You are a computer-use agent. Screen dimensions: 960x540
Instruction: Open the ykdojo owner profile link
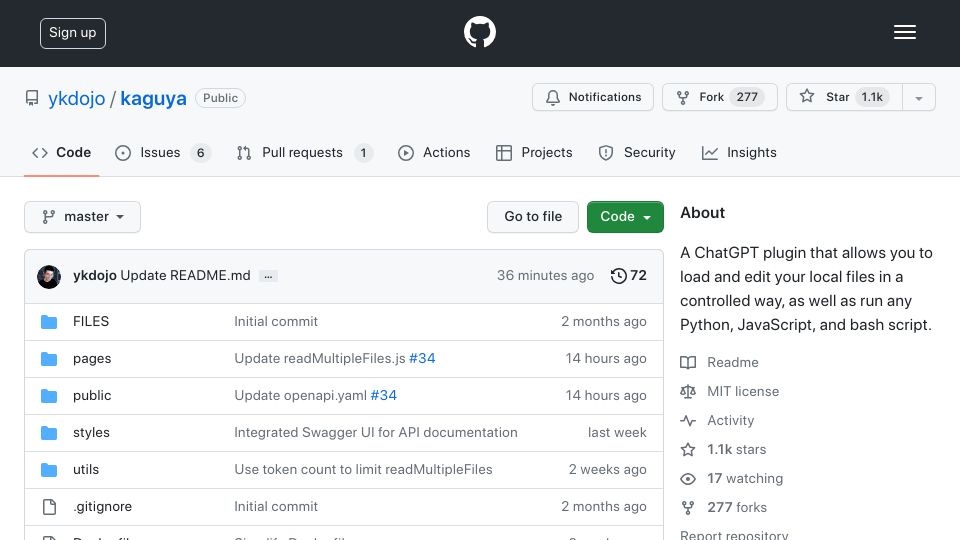pyautogui.click(x=77, y=98)
